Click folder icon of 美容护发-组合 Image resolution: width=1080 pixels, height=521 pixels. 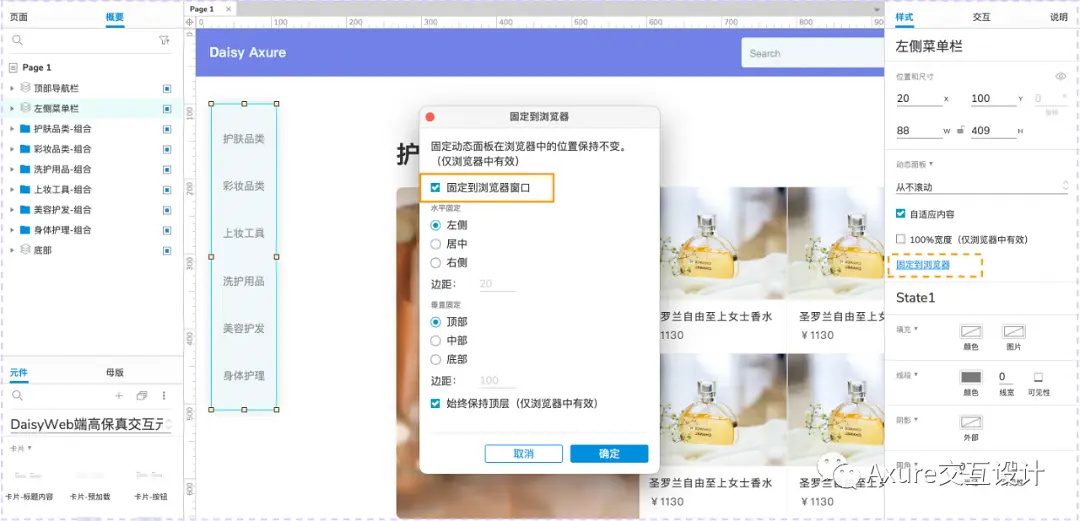[25, 210]
